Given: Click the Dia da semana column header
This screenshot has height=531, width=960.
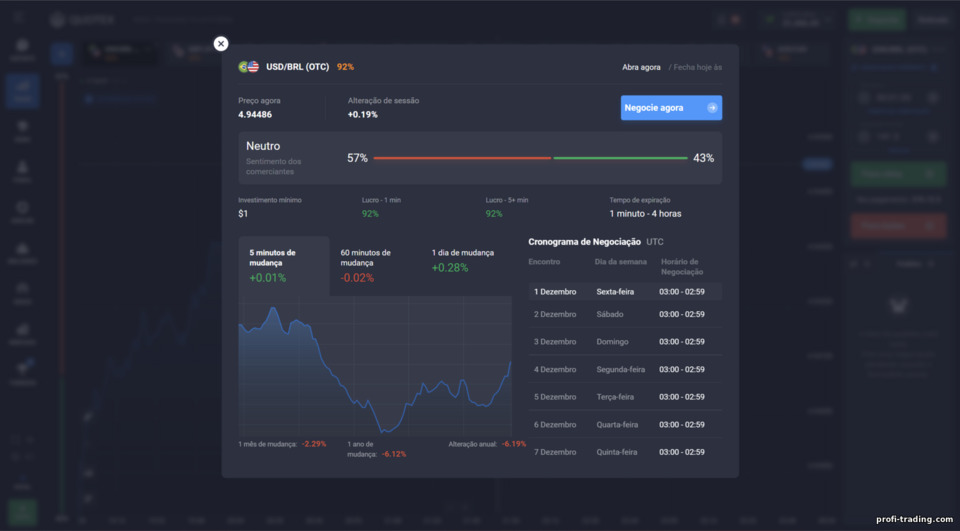Looking at the screenshot, I should (x=620, y=262).
